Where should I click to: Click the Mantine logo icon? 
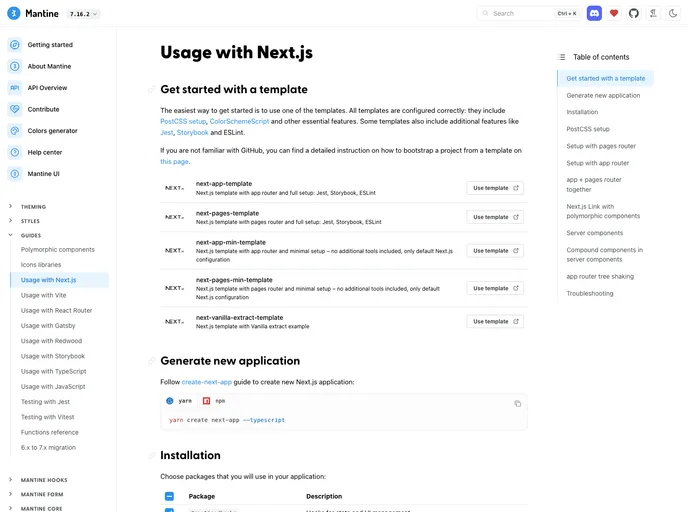click(14, 14)
